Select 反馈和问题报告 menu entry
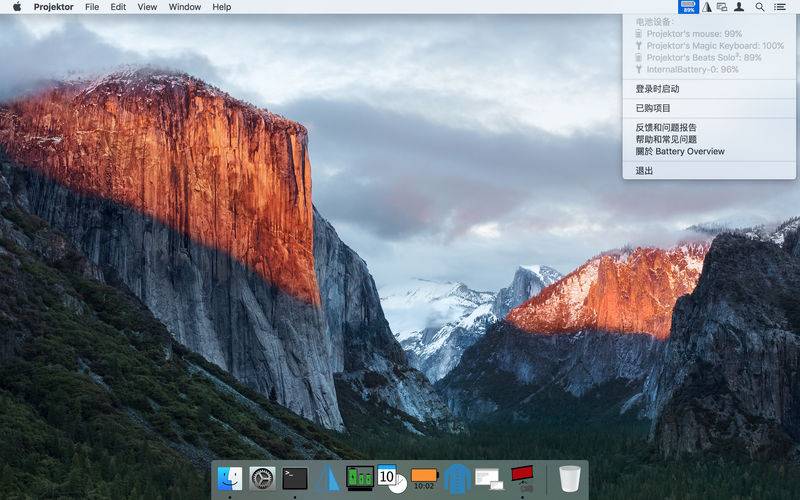 (x=709, y=128)
